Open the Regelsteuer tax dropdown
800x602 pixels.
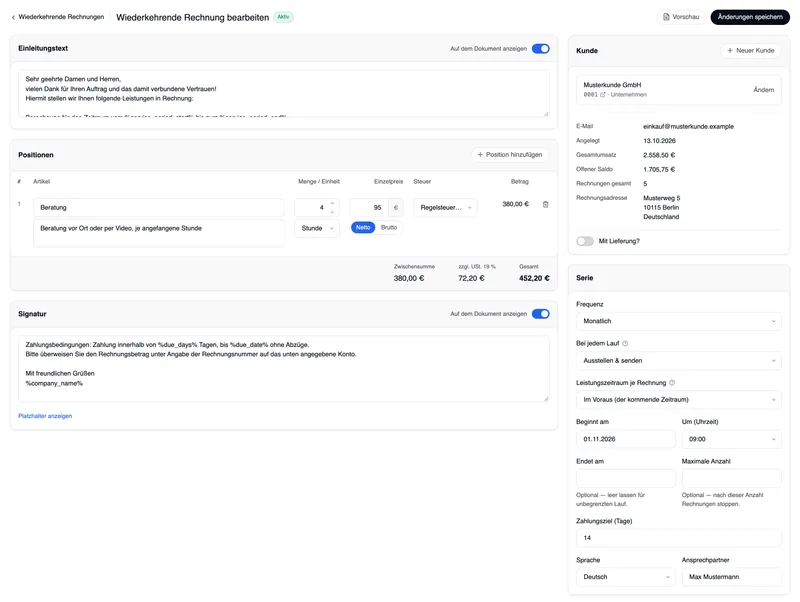tap(445, 208)
